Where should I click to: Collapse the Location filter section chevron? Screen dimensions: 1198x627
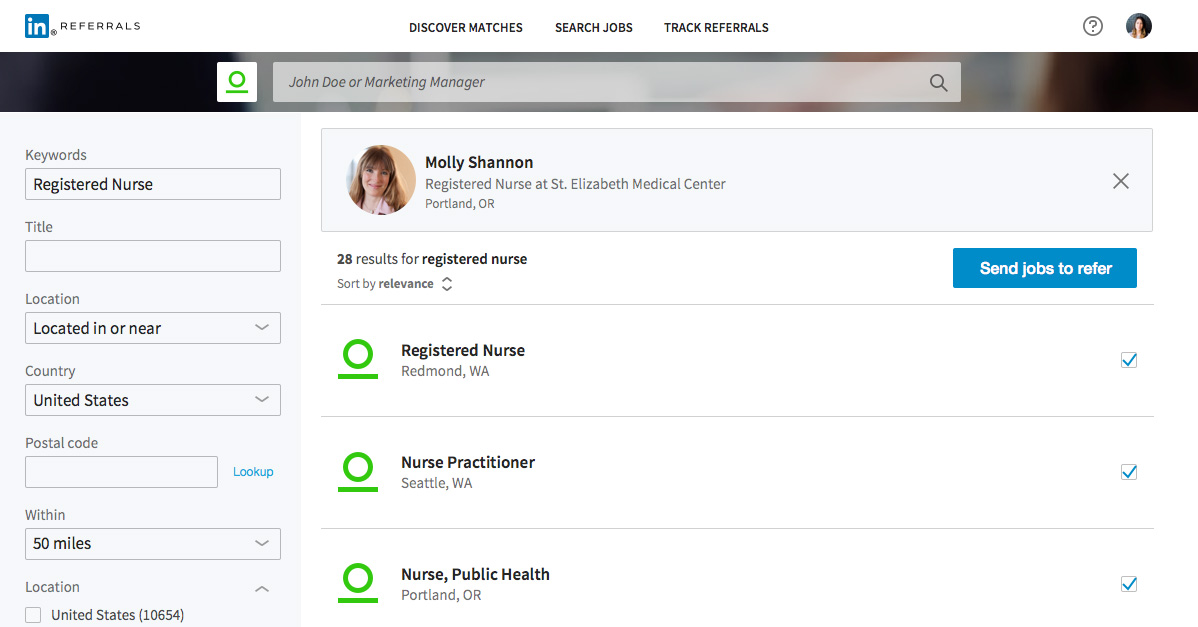coord(262,588)
